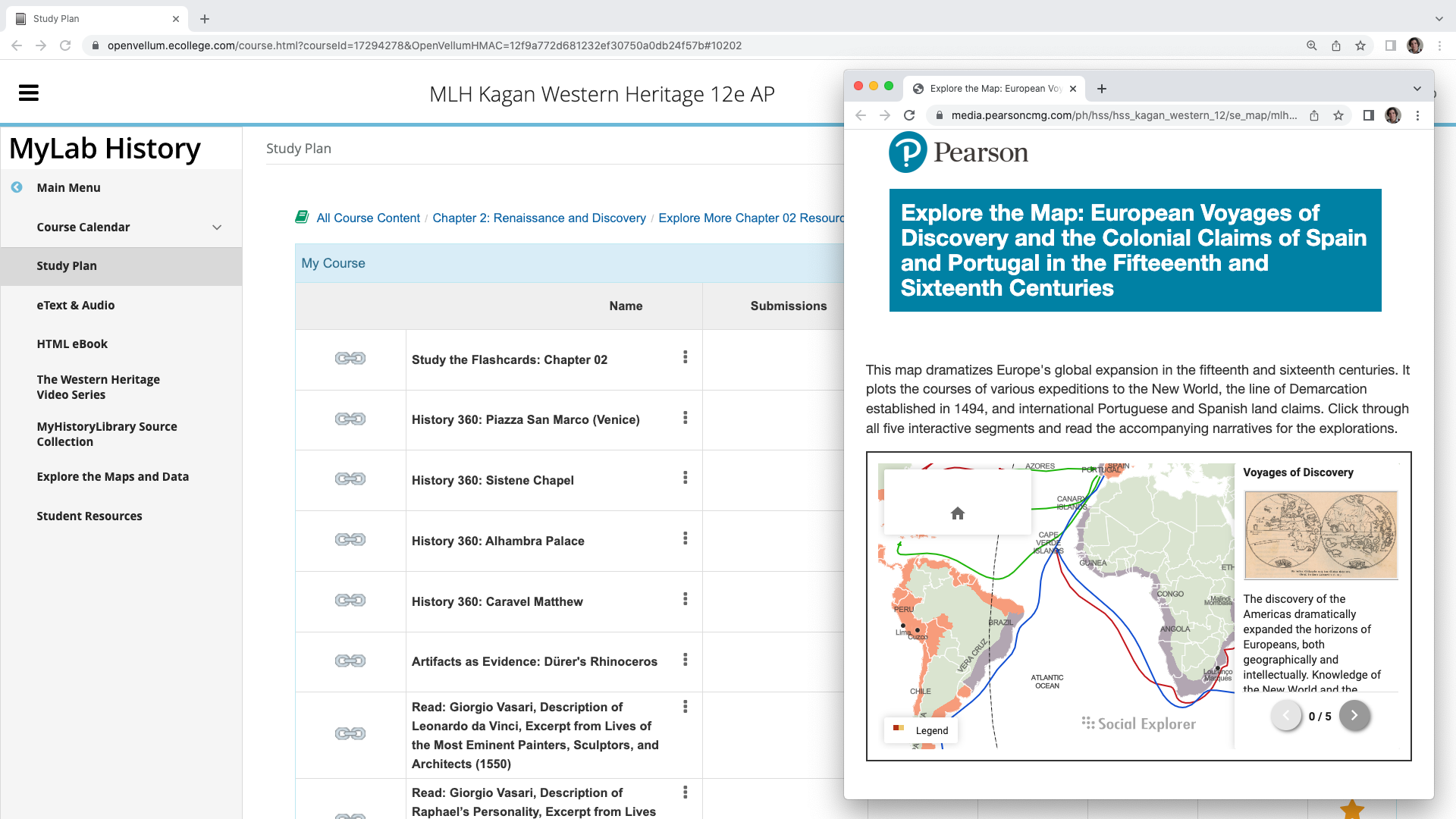
Task: Toggle the map Legend button
Action: click(921, 730)
